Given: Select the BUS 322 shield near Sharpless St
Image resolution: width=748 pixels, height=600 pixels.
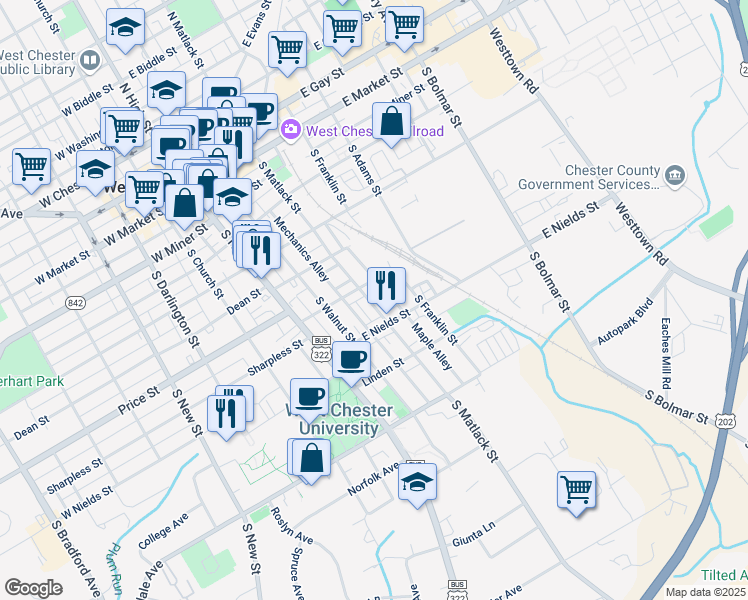Looking at the screenshot, I should (321, 349).
